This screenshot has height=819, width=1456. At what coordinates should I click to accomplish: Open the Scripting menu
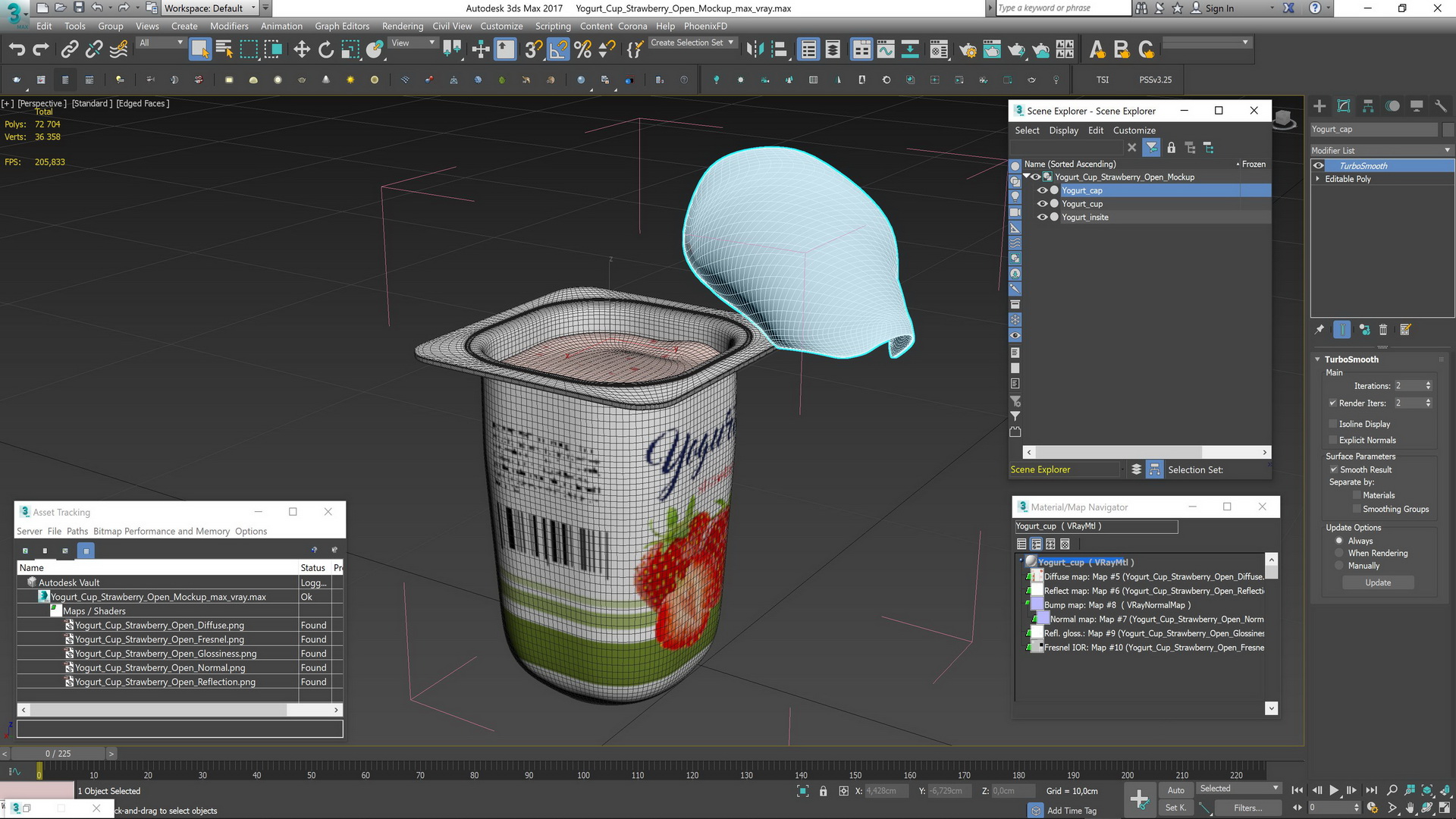tap(553, 26)
